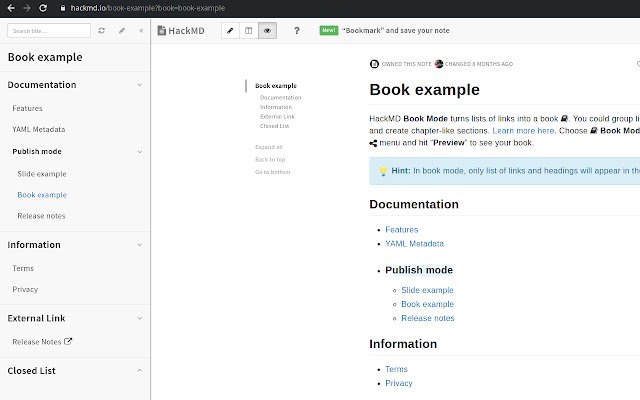The width and height of the screenshot is (640, 400).
Task: Select Book example in the sidebar list
Action: pyautogui.click(x=42, y=195)
